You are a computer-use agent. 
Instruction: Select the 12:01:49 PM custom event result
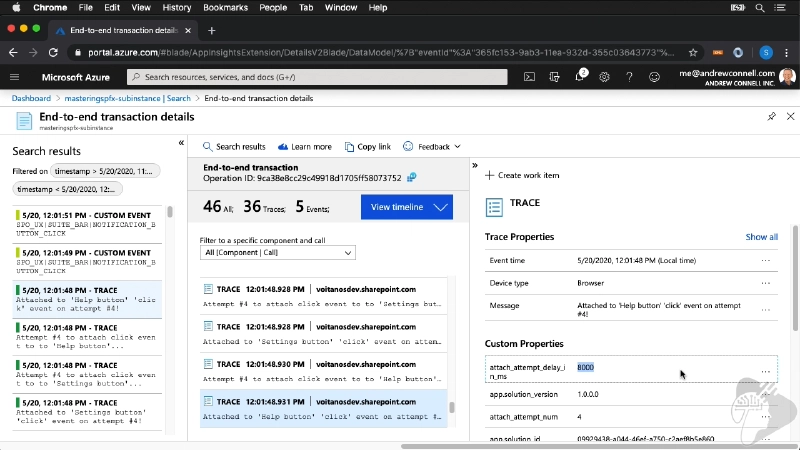pos(87,262)
